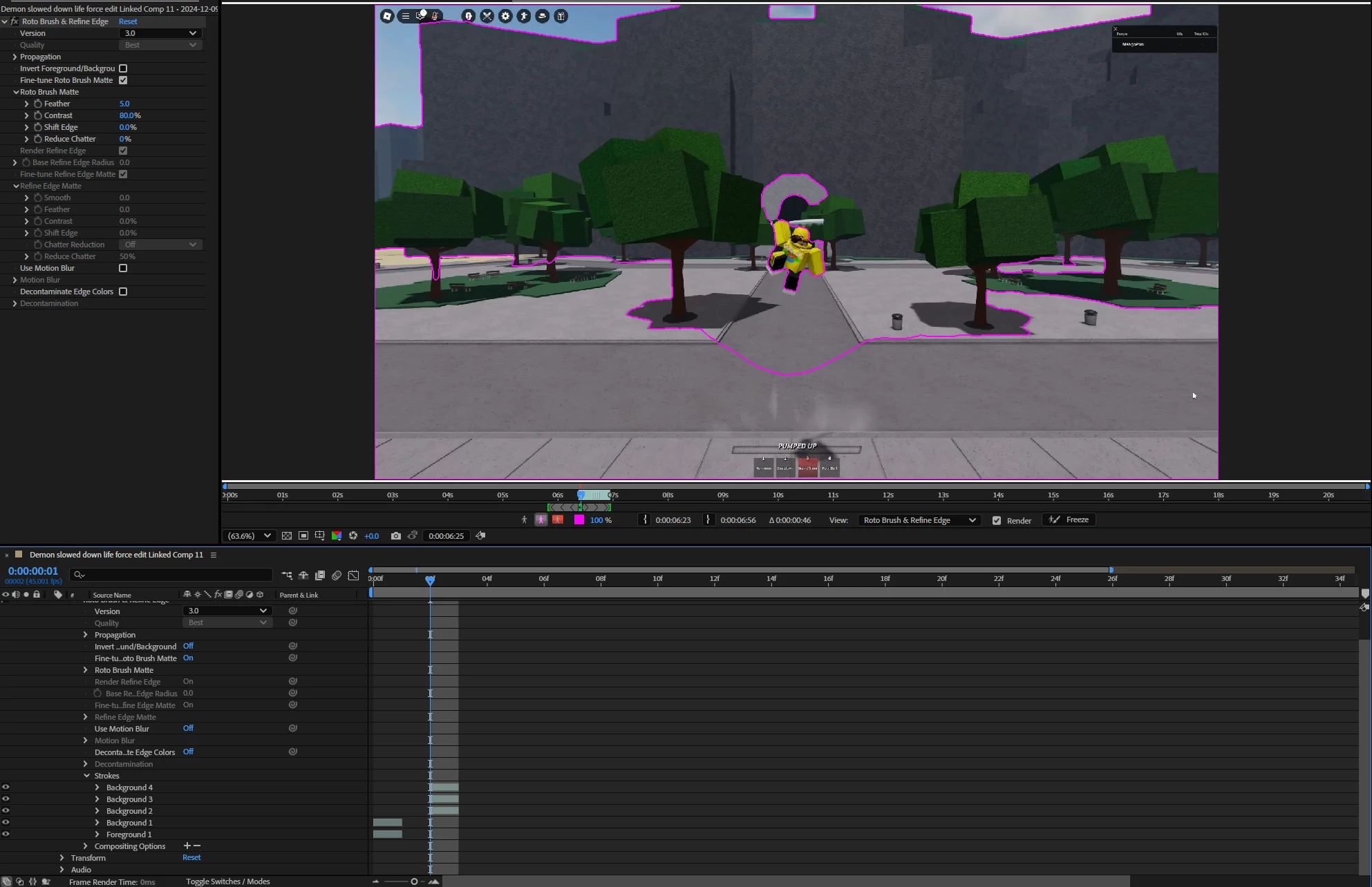Click the Toggle Alpha Overlay icon
This screenshot has height=887, width=1372.
click(x=558, y=520)
